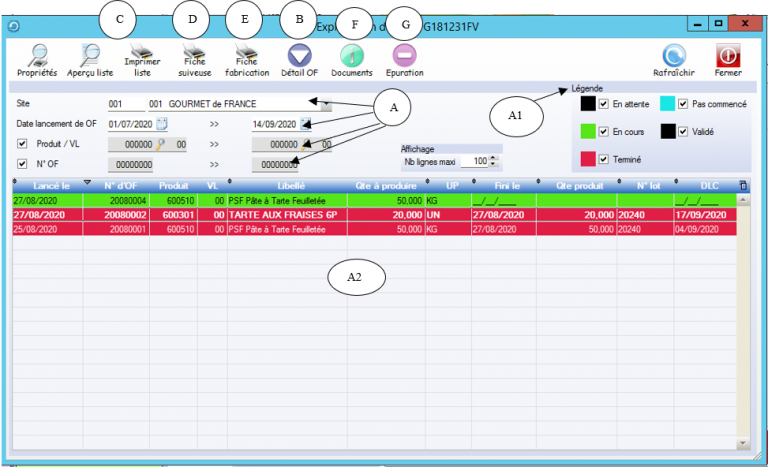Image resolution: width=768 pixels, height=467 pixels.
Task: Click the Rafraîchir refresh icon
Action: 674,55
